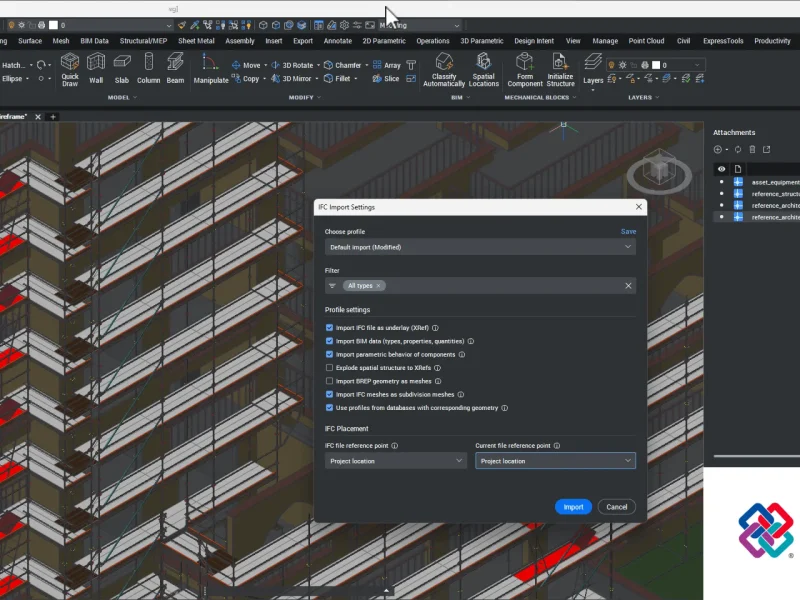Image resolution: width=800 pixels, height=600 pixels.
Task: Open the Sheet Metal tab
Action: [196, 41]
